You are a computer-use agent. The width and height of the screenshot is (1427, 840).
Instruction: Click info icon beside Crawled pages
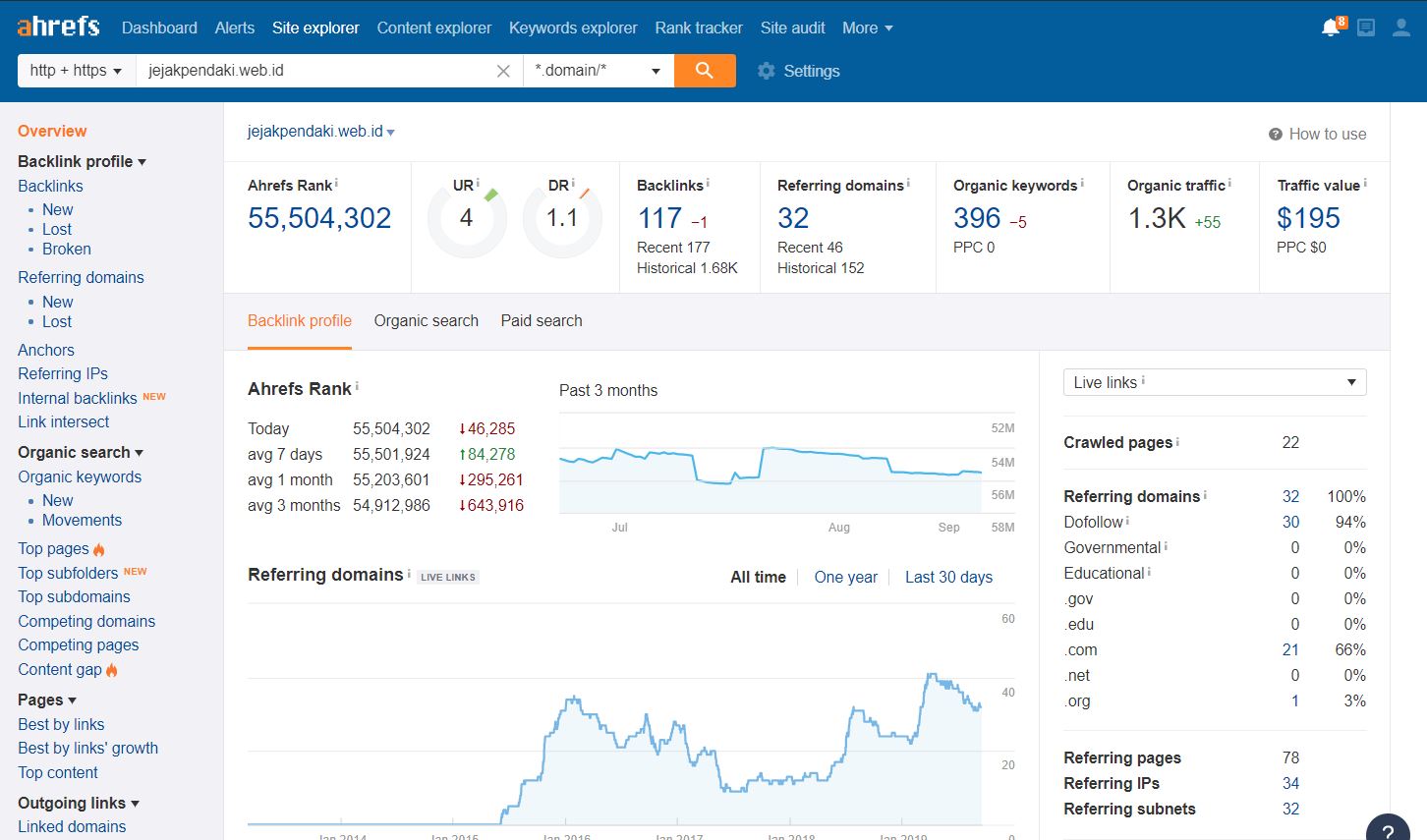click(1177, 441)
